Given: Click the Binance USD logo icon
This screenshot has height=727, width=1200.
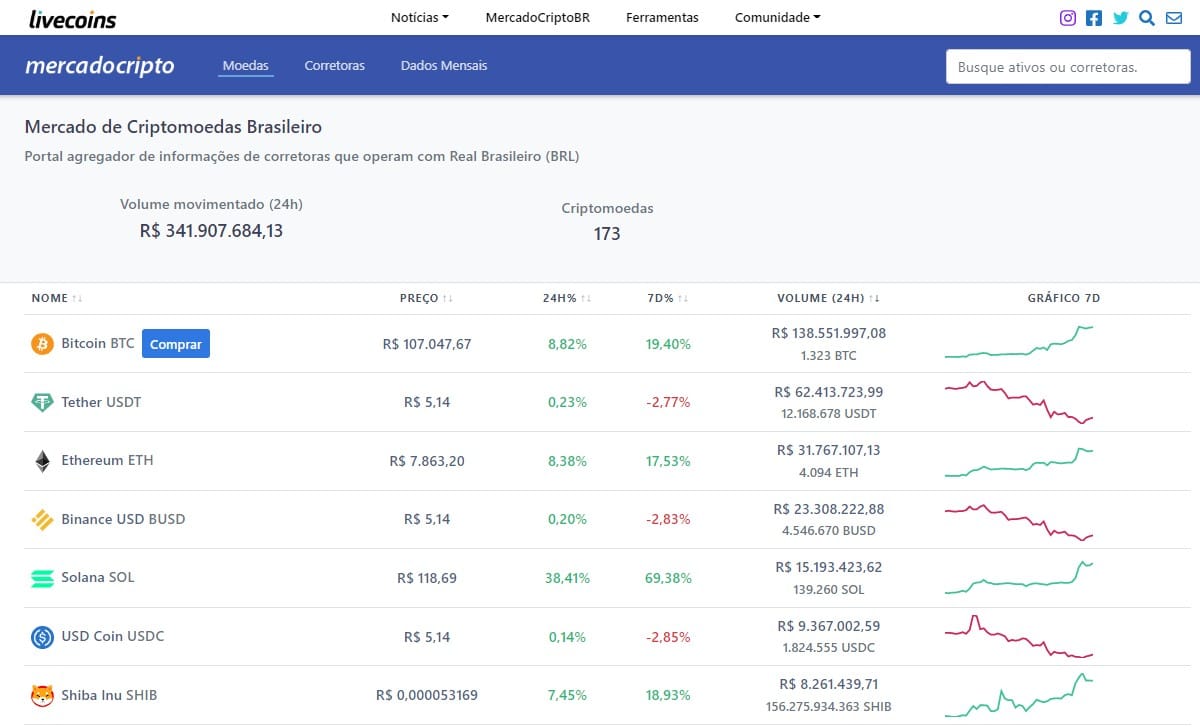Looking at the screenshot, I should tap(42, 520).
